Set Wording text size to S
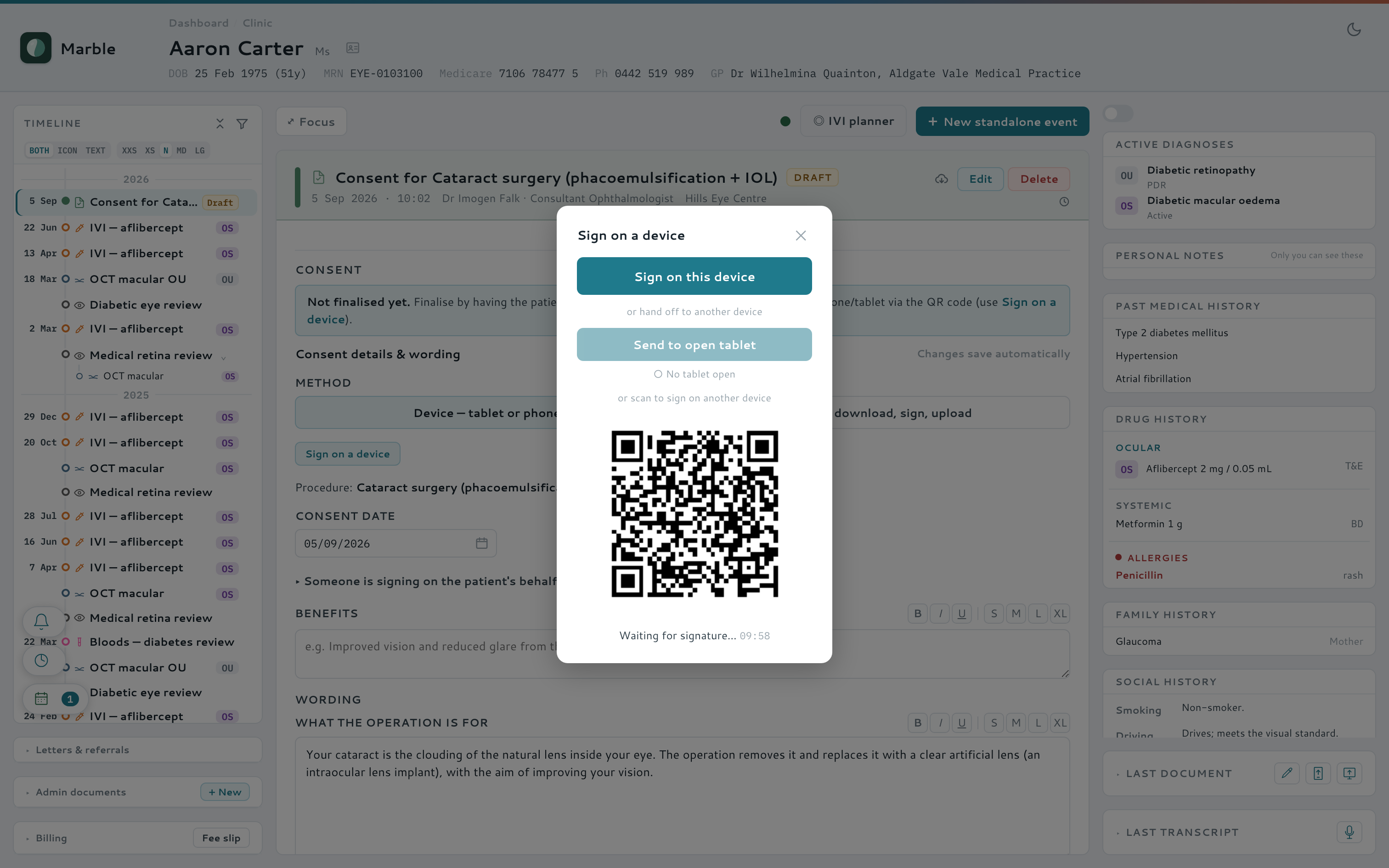 tap(994, 723)
